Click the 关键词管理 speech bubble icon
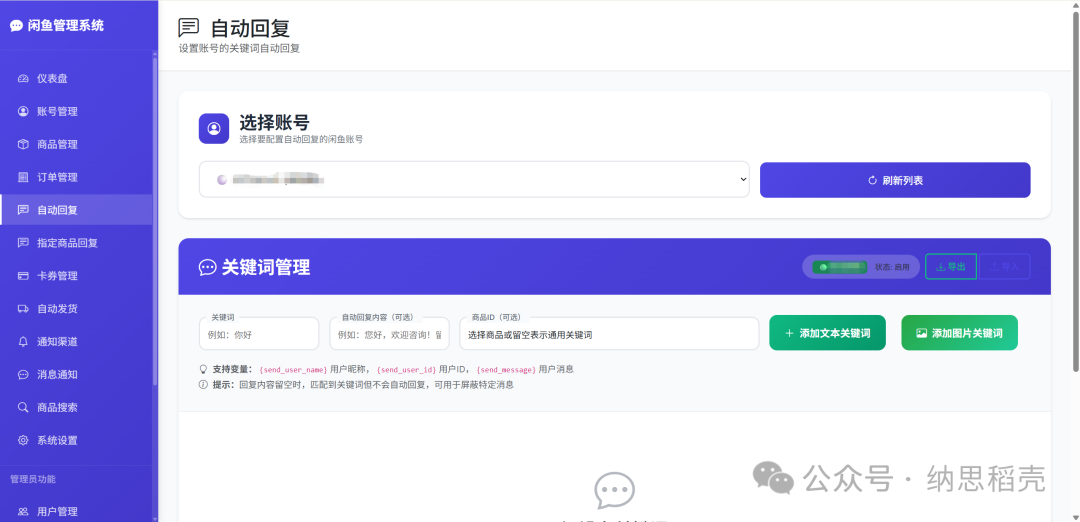Viewport: 1080px width, 522px height. pos(207,267)
